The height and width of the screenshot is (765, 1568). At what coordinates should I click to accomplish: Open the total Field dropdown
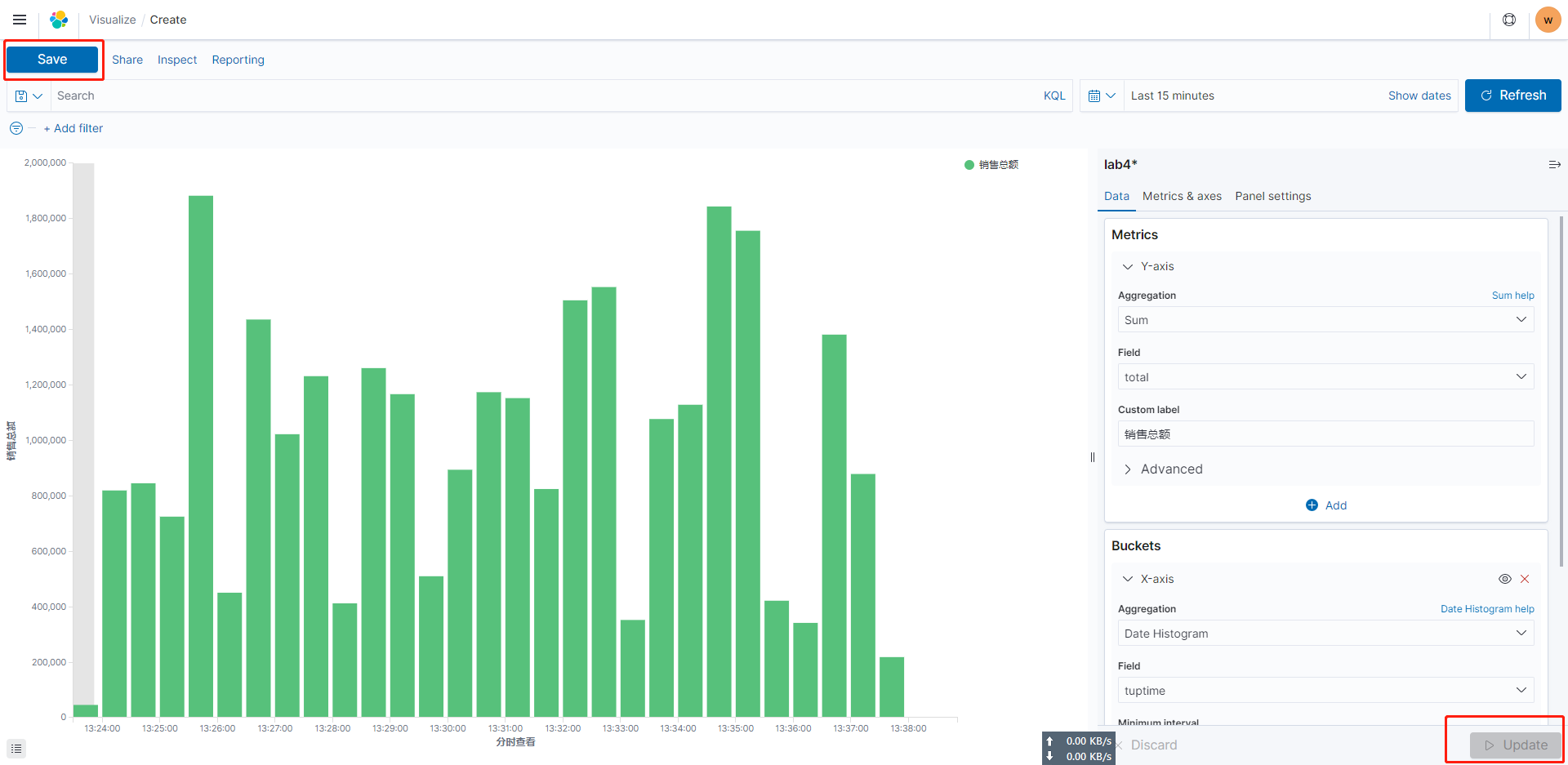tap(1325, 377)
